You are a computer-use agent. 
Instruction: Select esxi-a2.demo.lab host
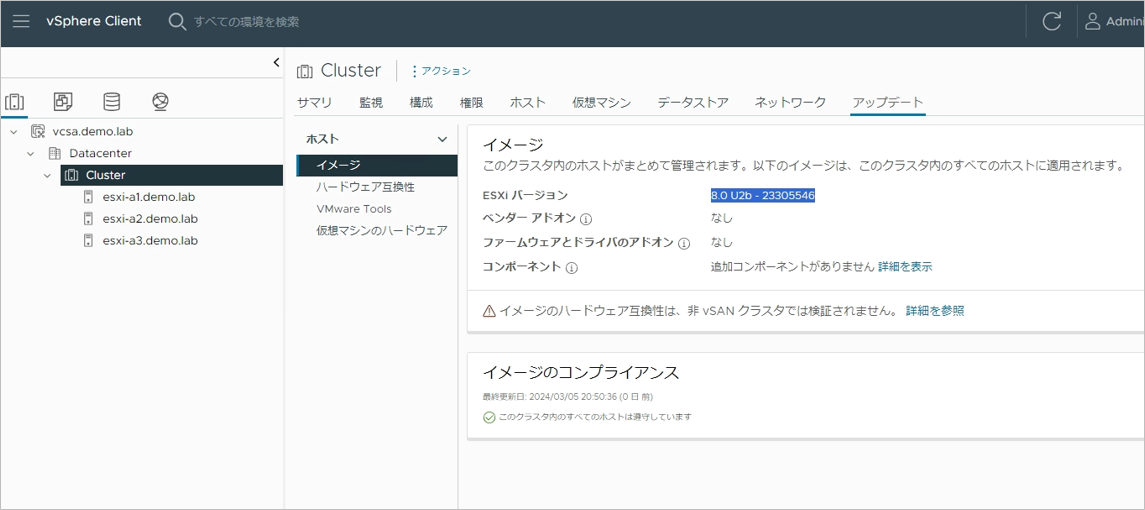point(150,218)
